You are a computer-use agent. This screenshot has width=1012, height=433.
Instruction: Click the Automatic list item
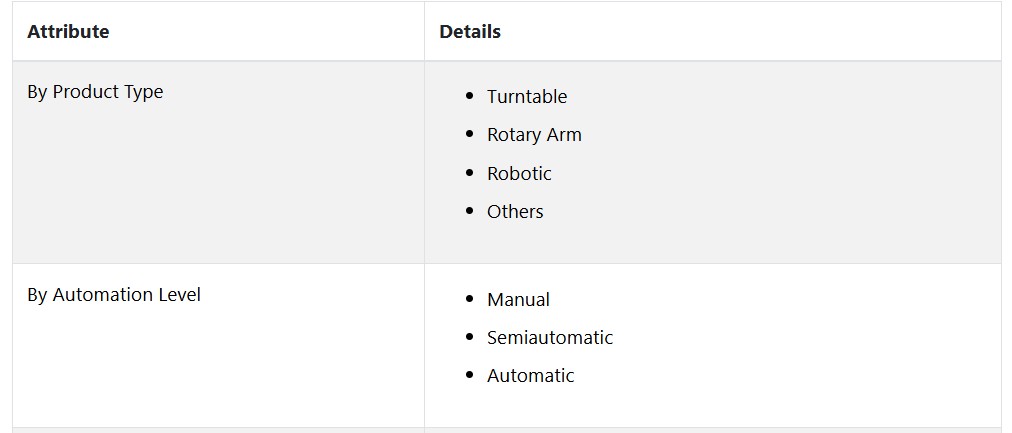click(531, 376)
